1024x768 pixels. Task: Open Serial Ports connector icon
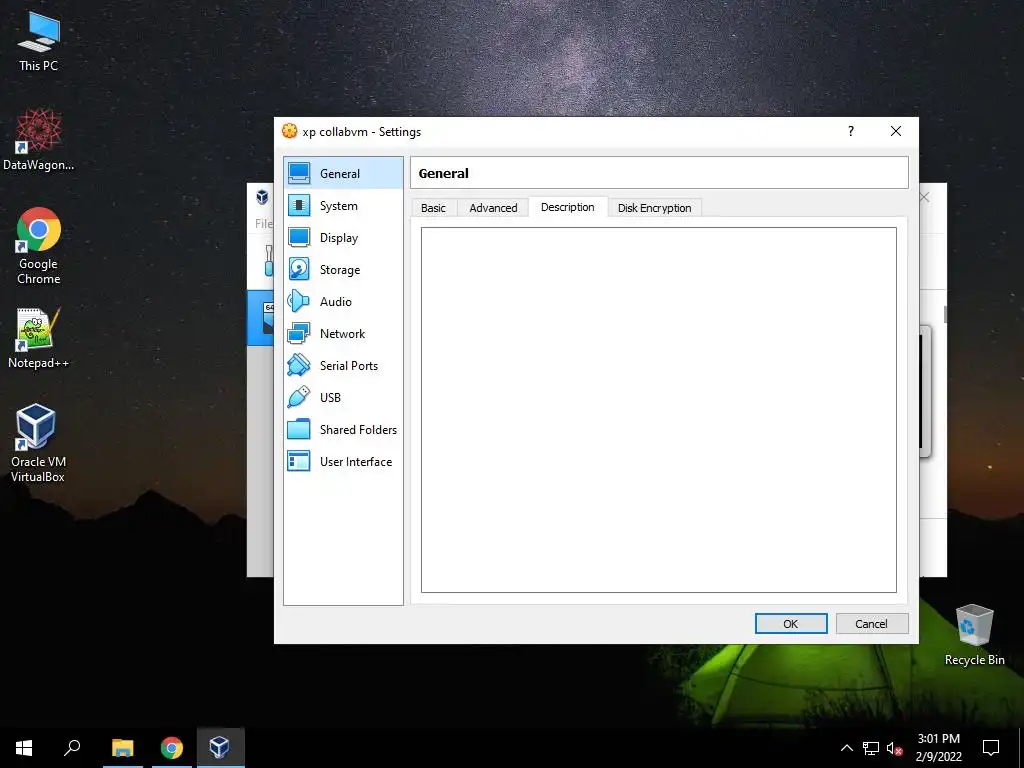[x=299, y=365]
